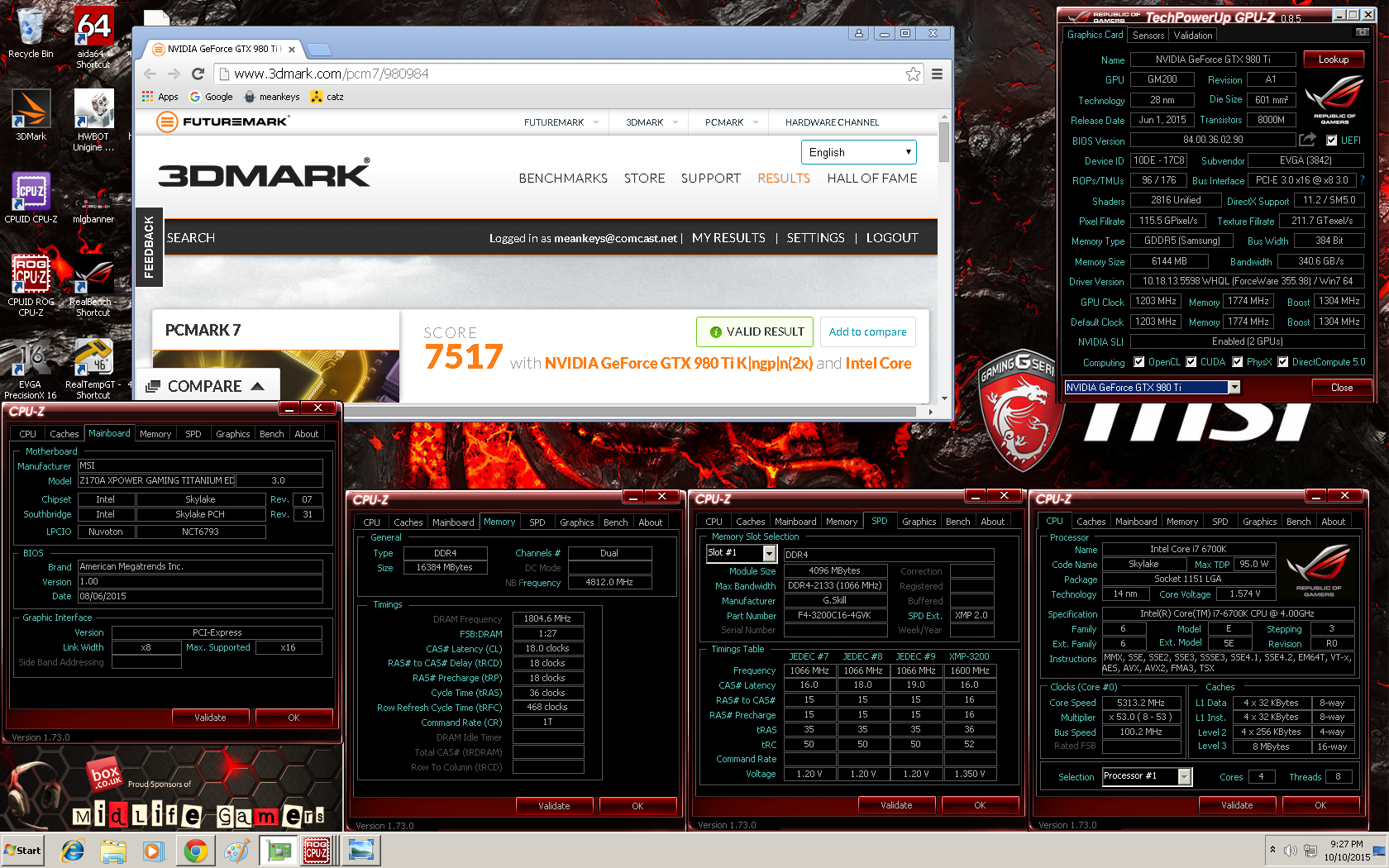Screen dimensions: 1389x868
Task: Open the Caches tab in Mainboard CPU-Z window
Action: [x=64, y=434]
